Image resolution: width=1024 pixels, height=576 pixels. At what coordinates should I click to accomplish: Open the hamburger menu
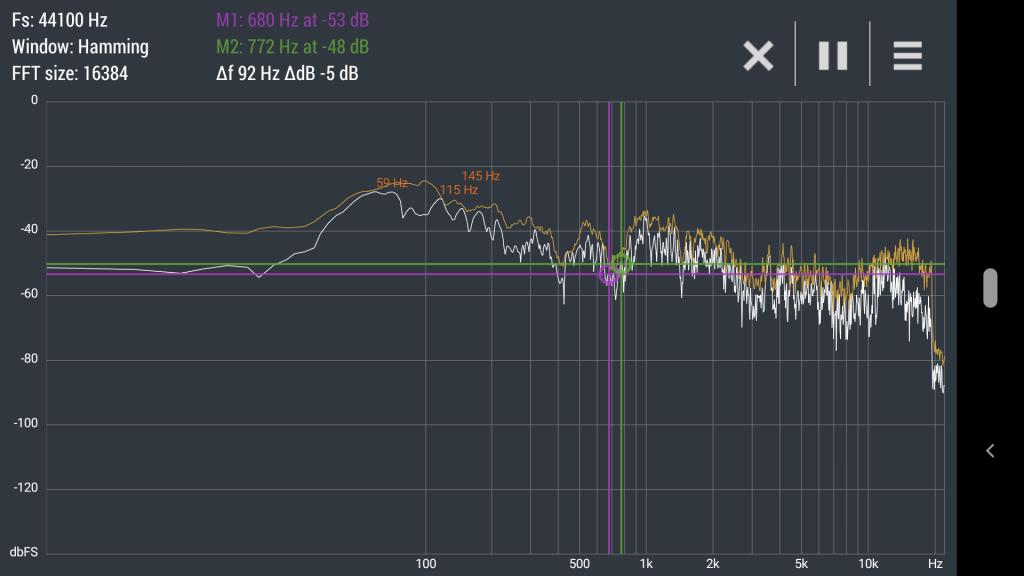point(907,56)
